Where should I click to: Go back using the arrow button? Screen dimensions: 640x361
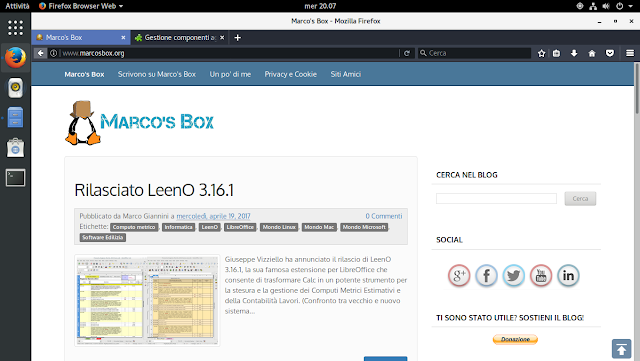click(40, 53)
